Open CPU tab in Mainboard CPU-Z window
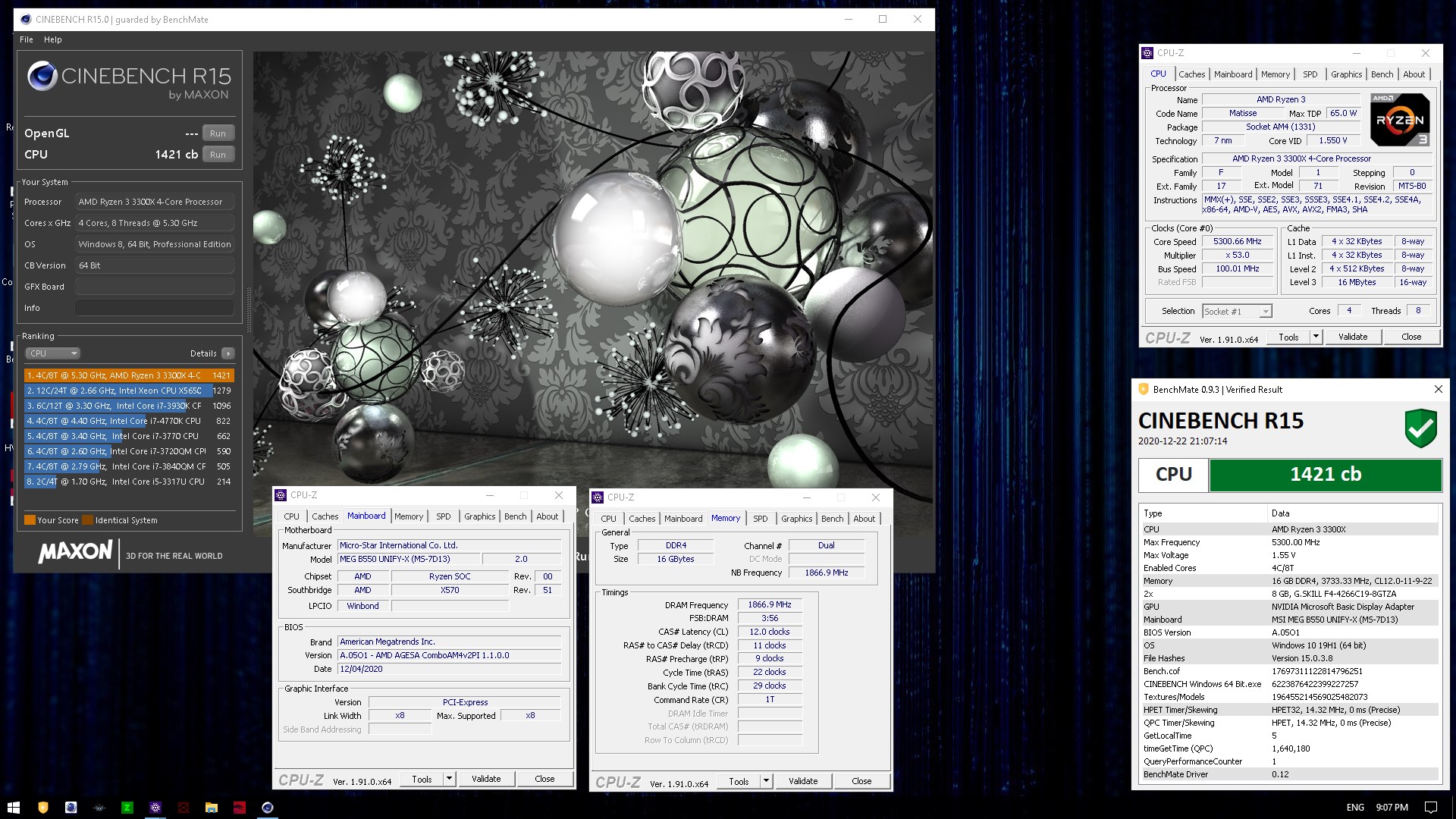Viewport: 1456px width, 819px height. click(x=292, y=516)
